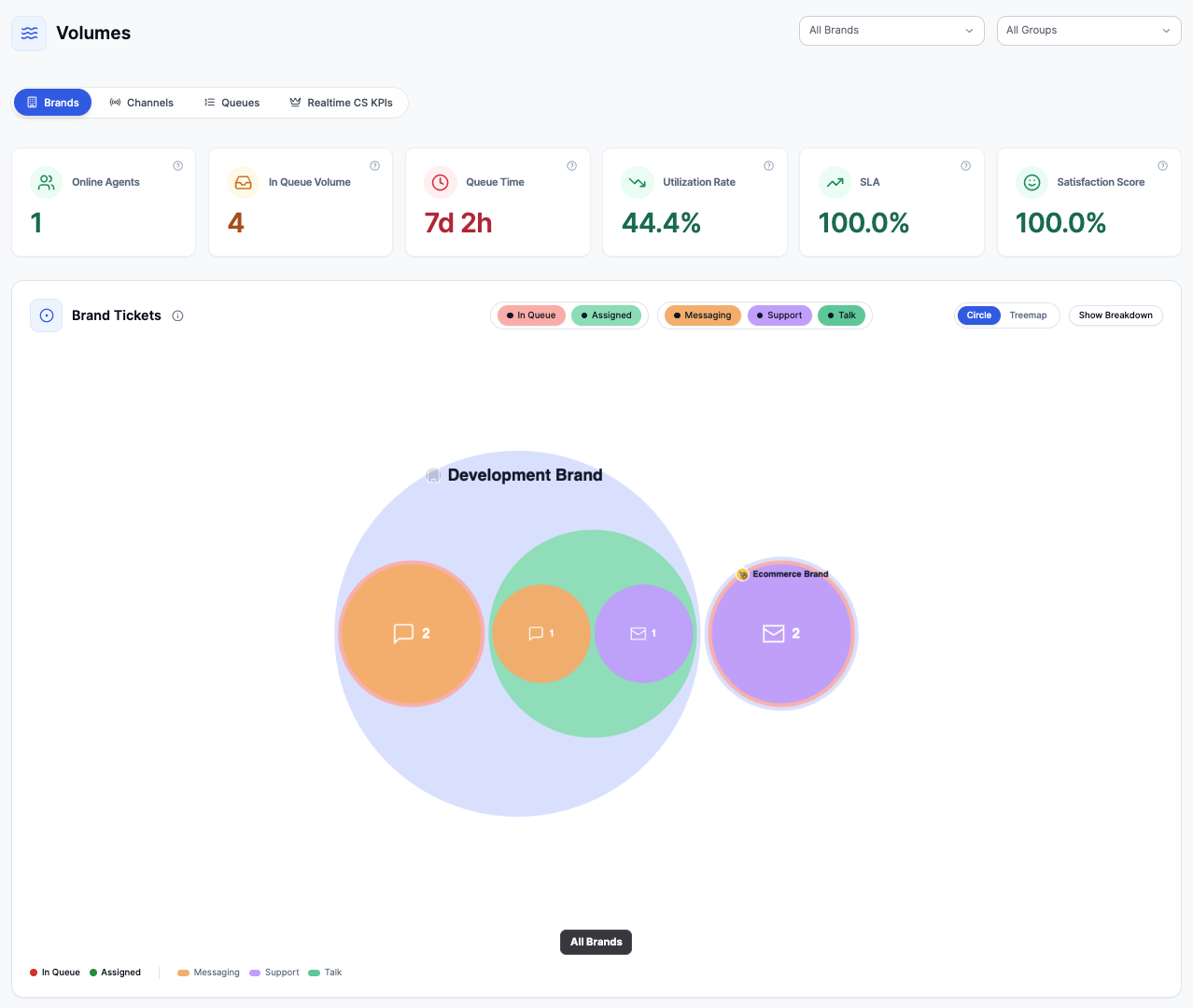This screenshot has width=1193, height=1008.
Task: Open the All Brands dropdown
Action: (x=891, y=30)
